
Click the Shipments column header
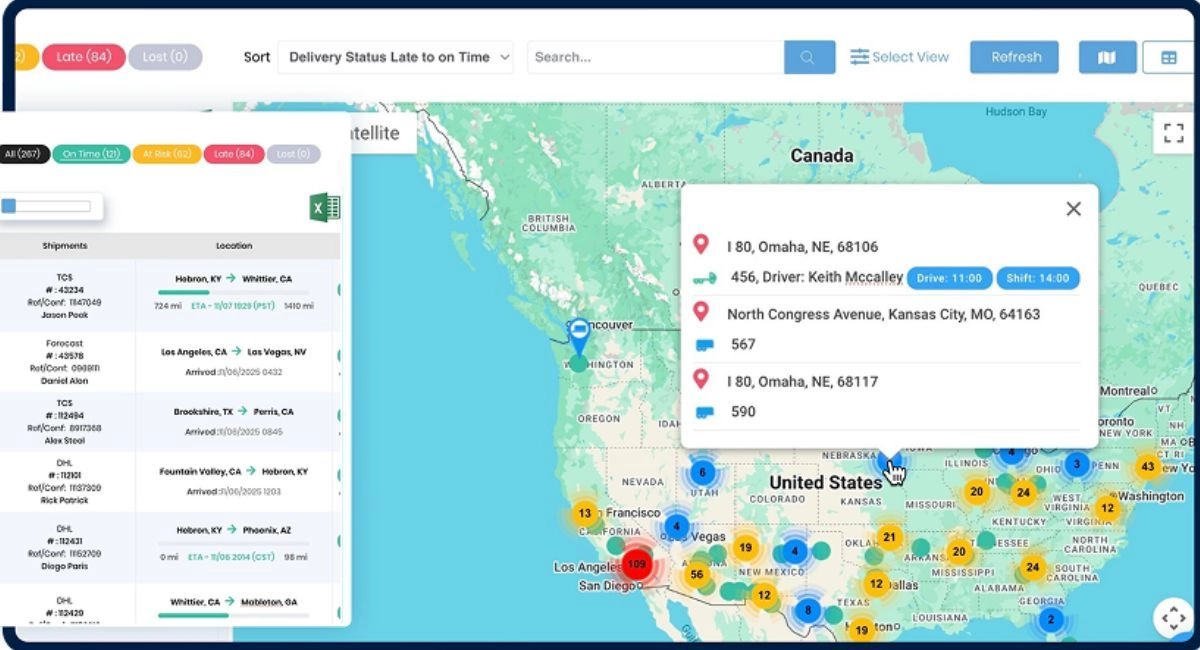(63, 245)
